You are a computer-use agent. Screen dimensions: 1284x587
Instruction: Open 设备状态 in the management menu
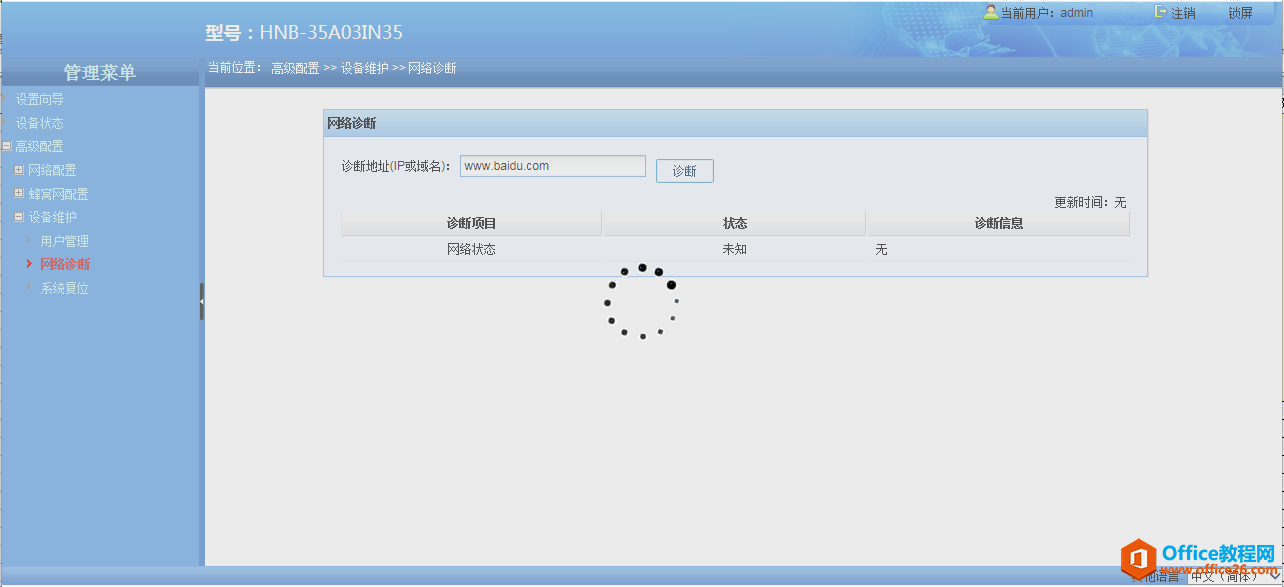pyautogui.click(x=39, y=123)
